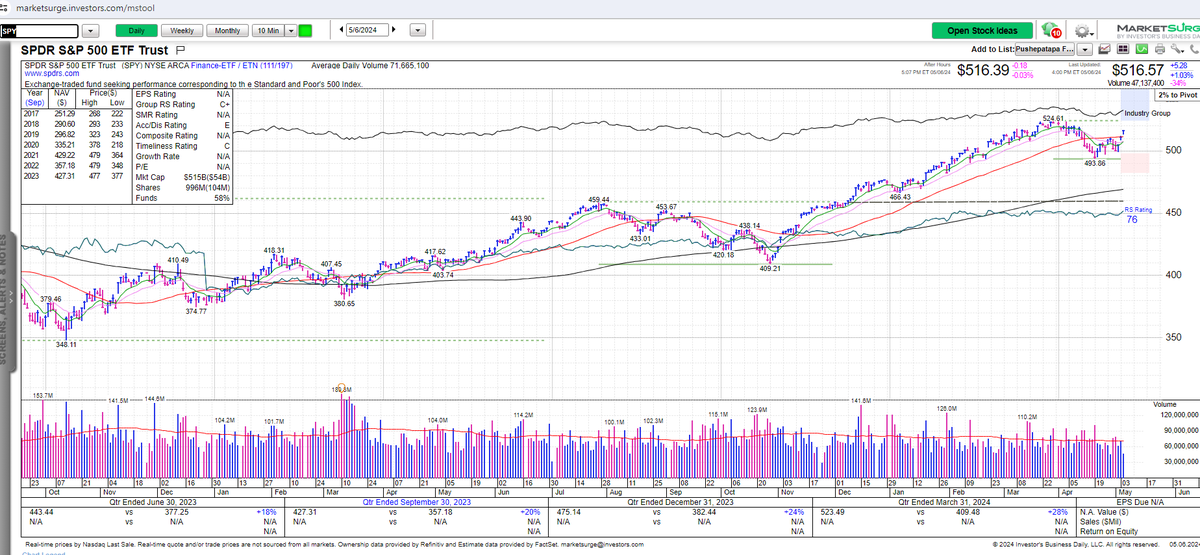Click the Composite Rating row
The width and height of the screenshot is (1200, 555).
[x=183, y=134]
